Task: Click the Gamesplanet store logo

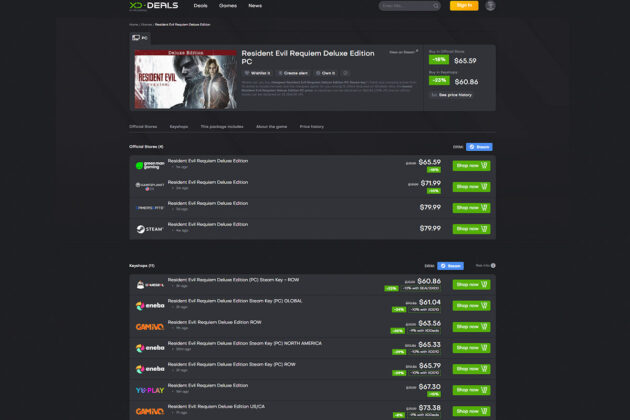Action: point(150,186)
